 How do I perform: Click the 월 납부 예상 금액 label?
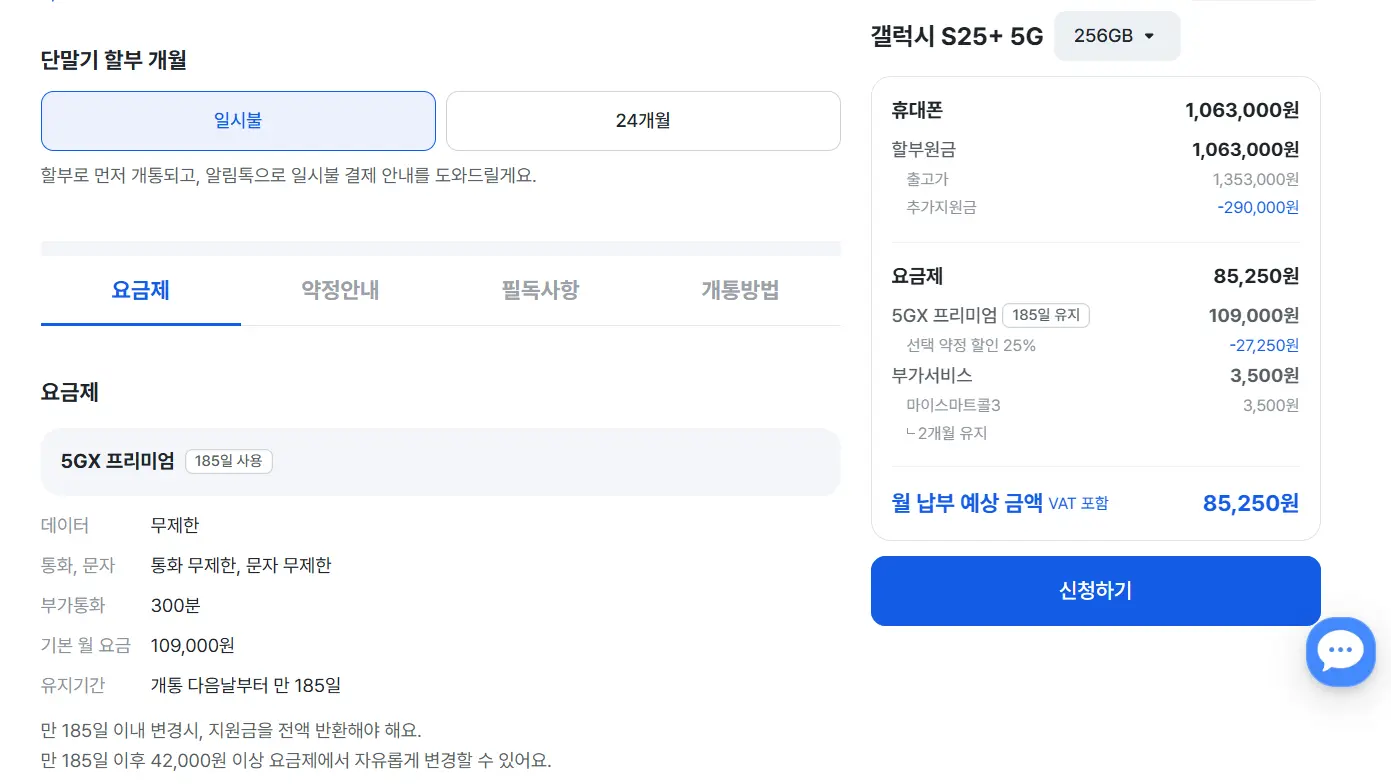(967, 503)
